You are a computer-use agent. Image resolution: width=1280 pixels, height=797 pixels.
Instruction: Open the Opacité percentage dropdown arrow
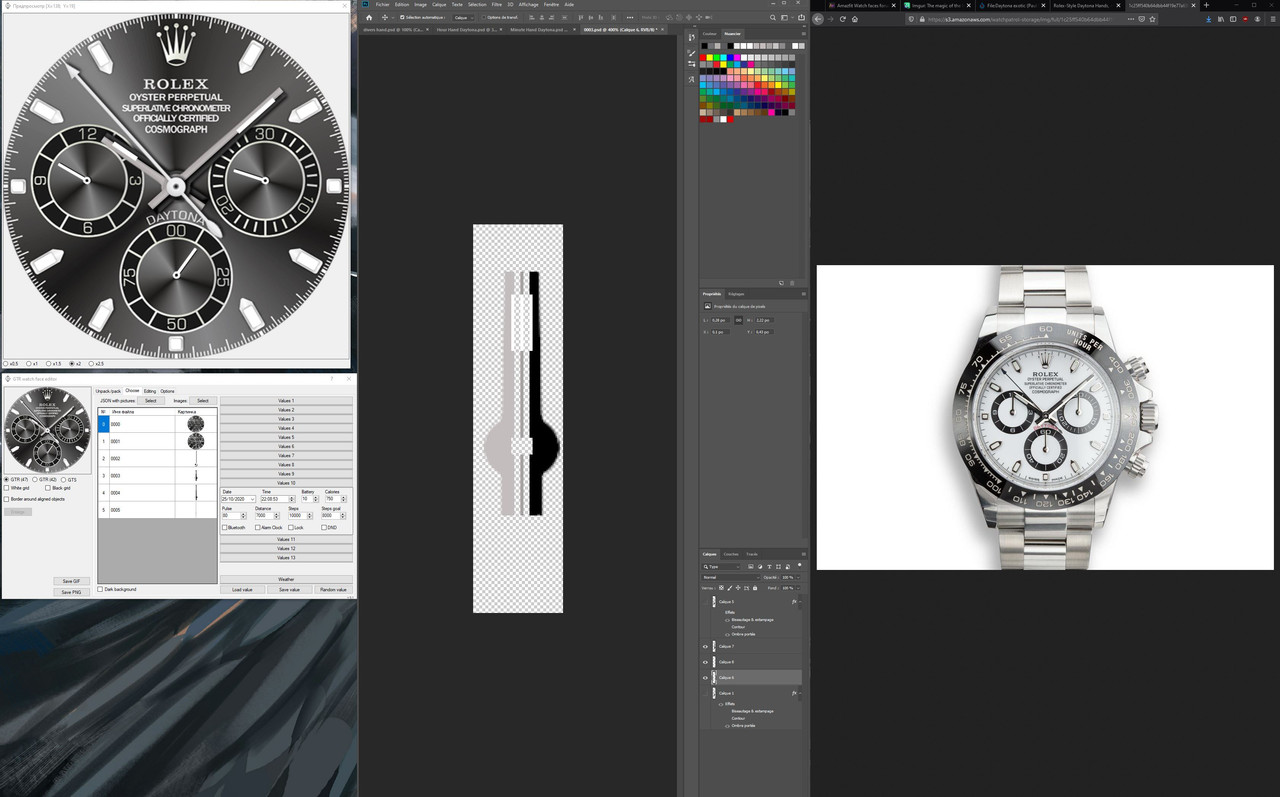(797, 577)
